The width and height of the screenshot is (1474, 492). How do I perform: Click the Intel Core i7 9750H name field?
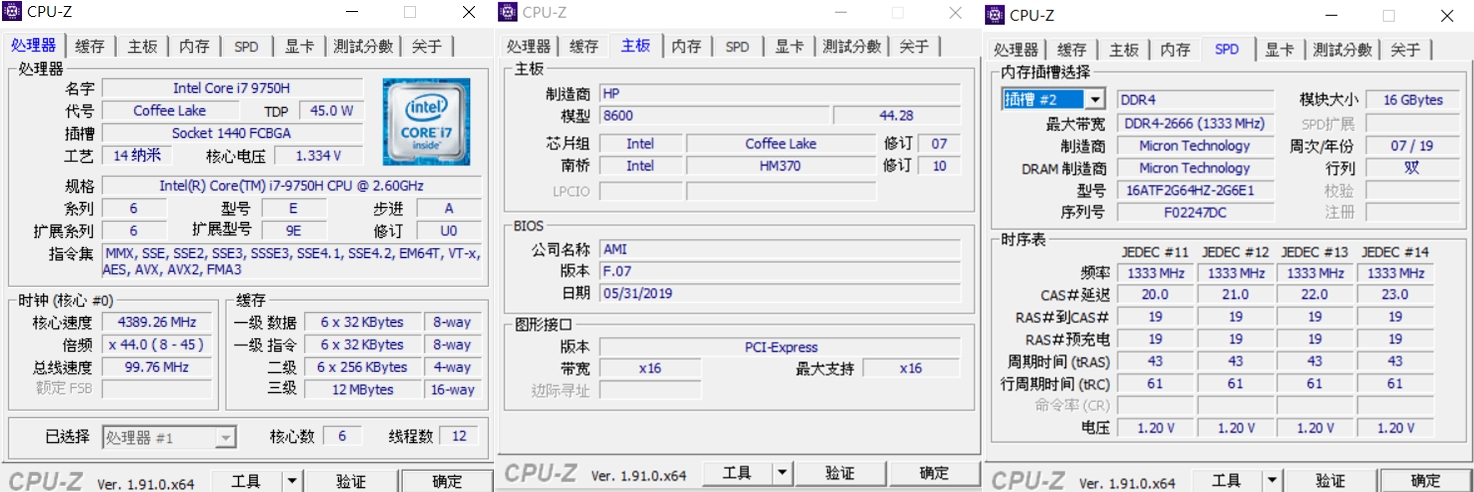pyautogui.click(x=232, y=88)
